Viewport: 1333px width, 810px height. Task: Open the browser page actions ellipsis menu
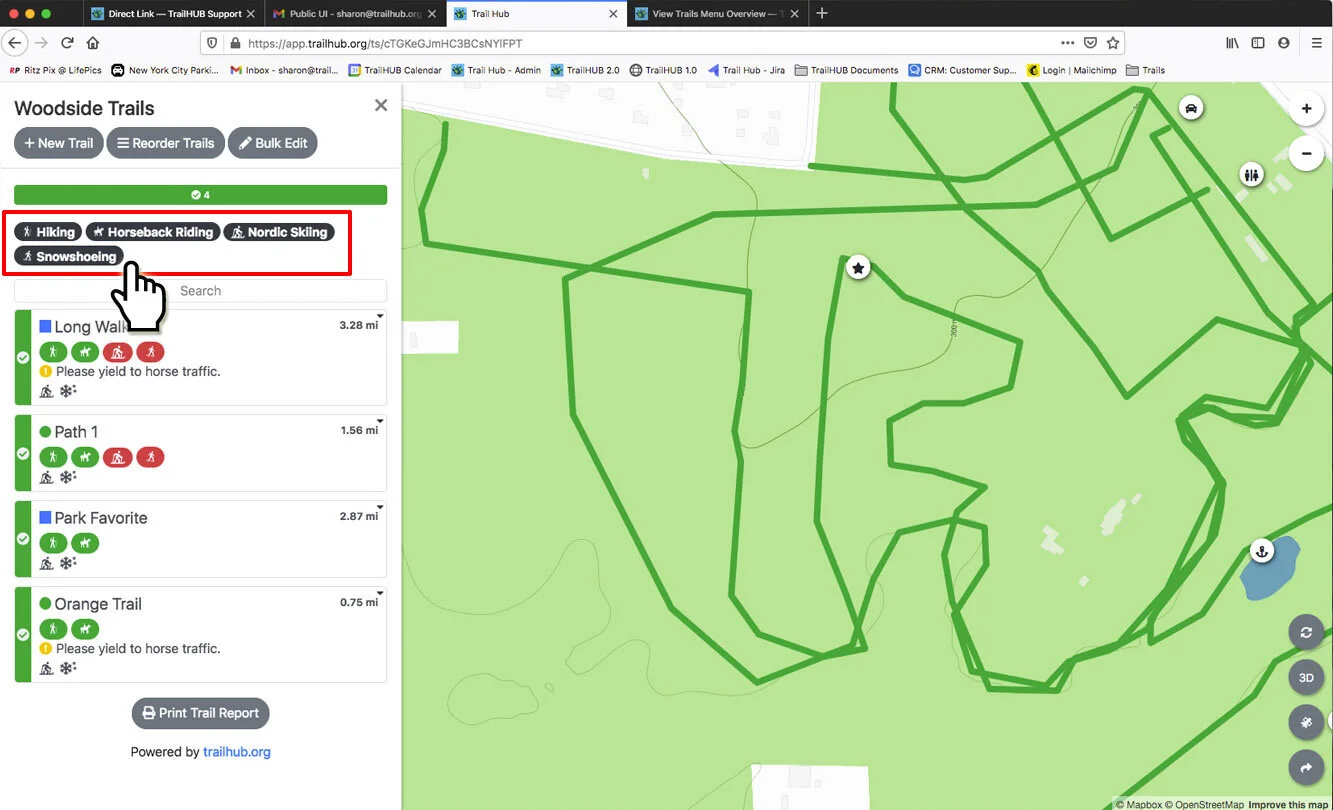(x=1068, y=43)
